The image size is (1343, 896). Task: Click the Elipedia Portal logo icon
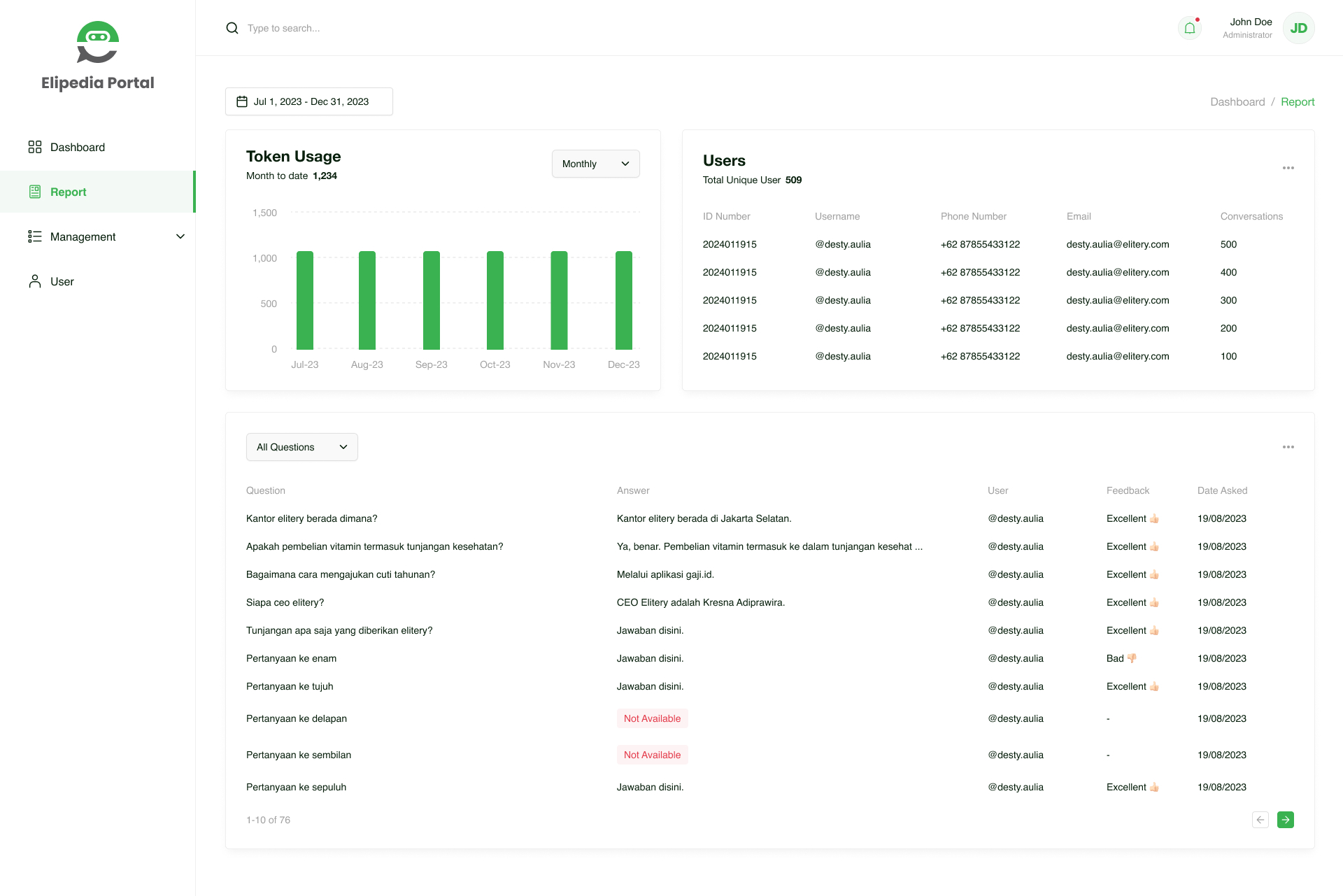click(97, 41)
